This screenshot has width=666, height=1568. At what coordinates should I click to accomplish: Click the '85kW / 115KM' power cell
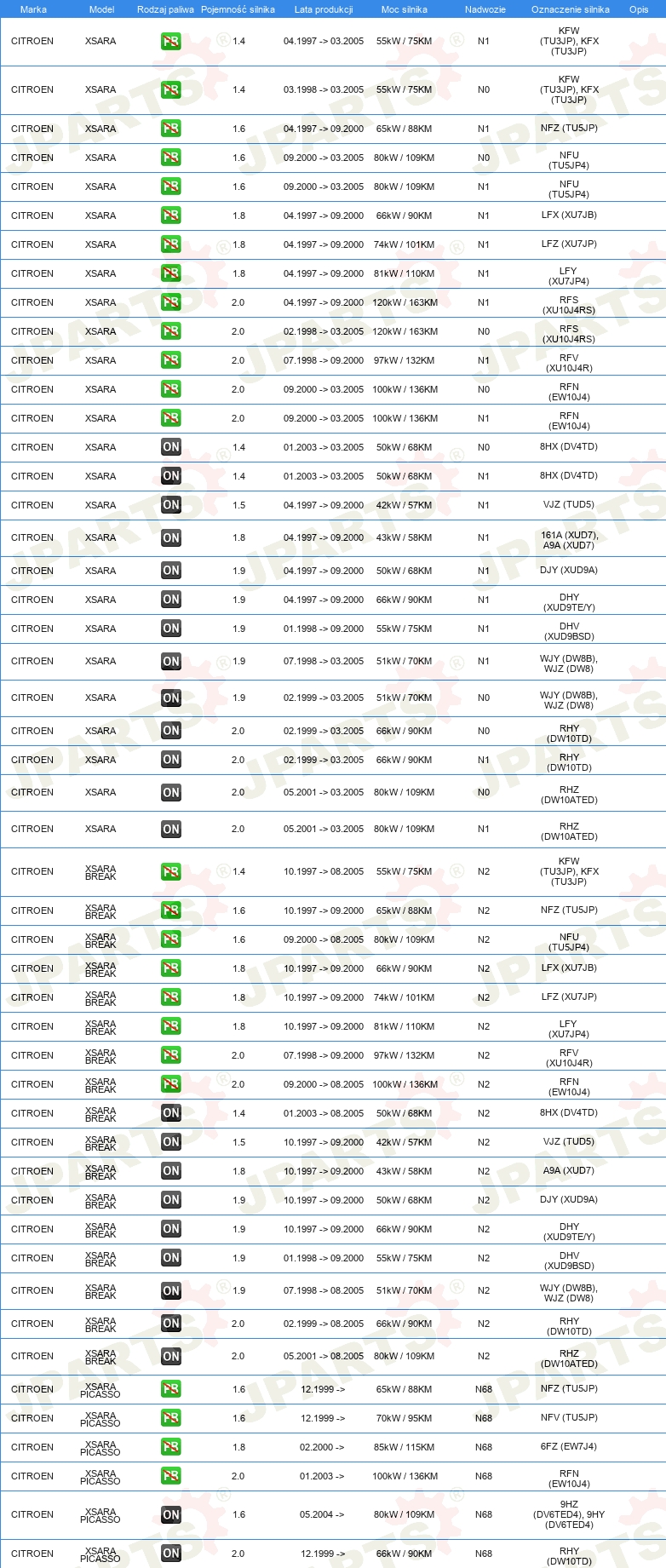click(x=405, y=1447)
